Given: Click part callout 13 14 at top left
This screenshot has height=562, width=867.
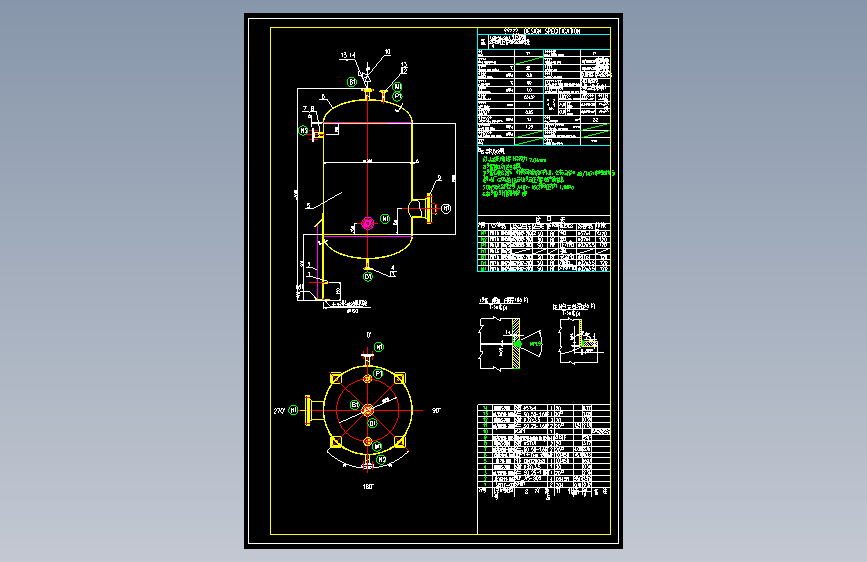Looking at the screenshot, I should (x=348, y=55).
